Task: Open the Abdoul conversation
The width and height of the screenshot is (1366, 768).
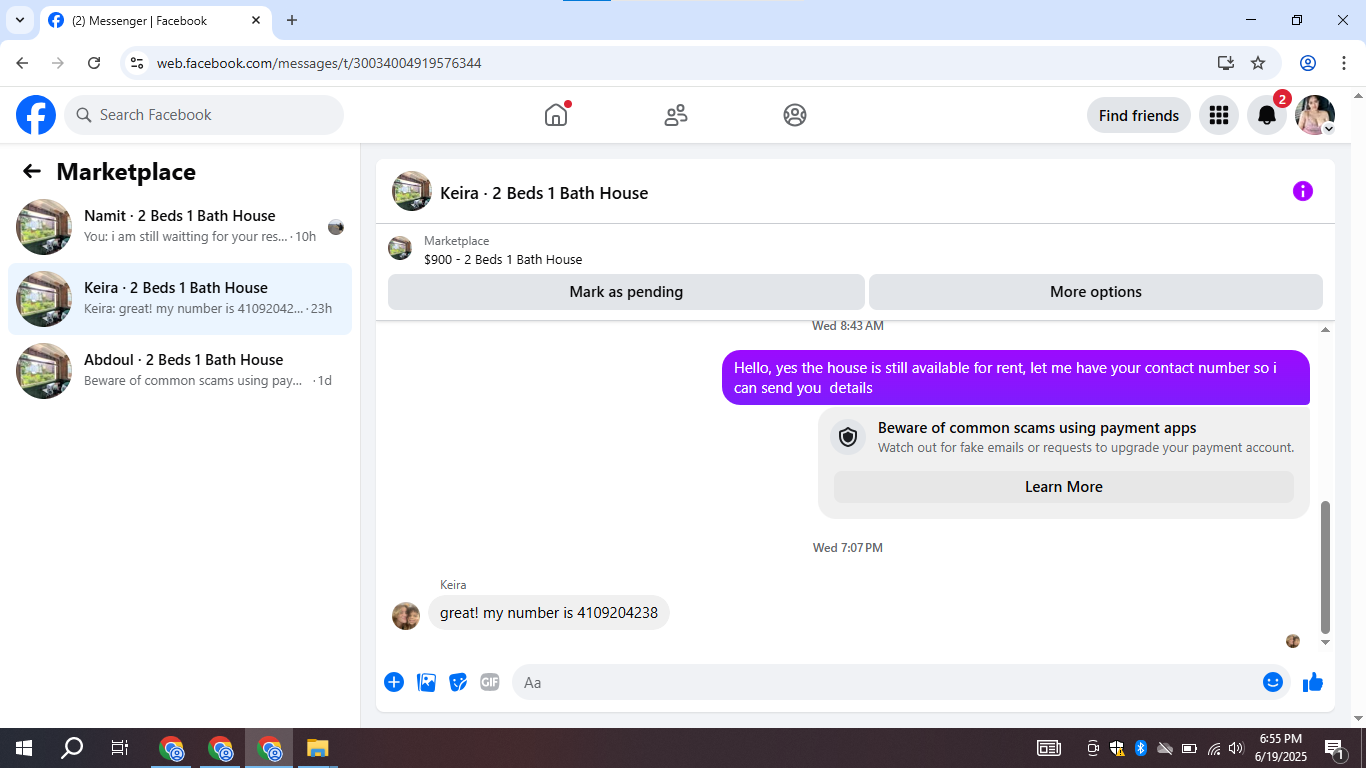Action: tap(180, 371)
